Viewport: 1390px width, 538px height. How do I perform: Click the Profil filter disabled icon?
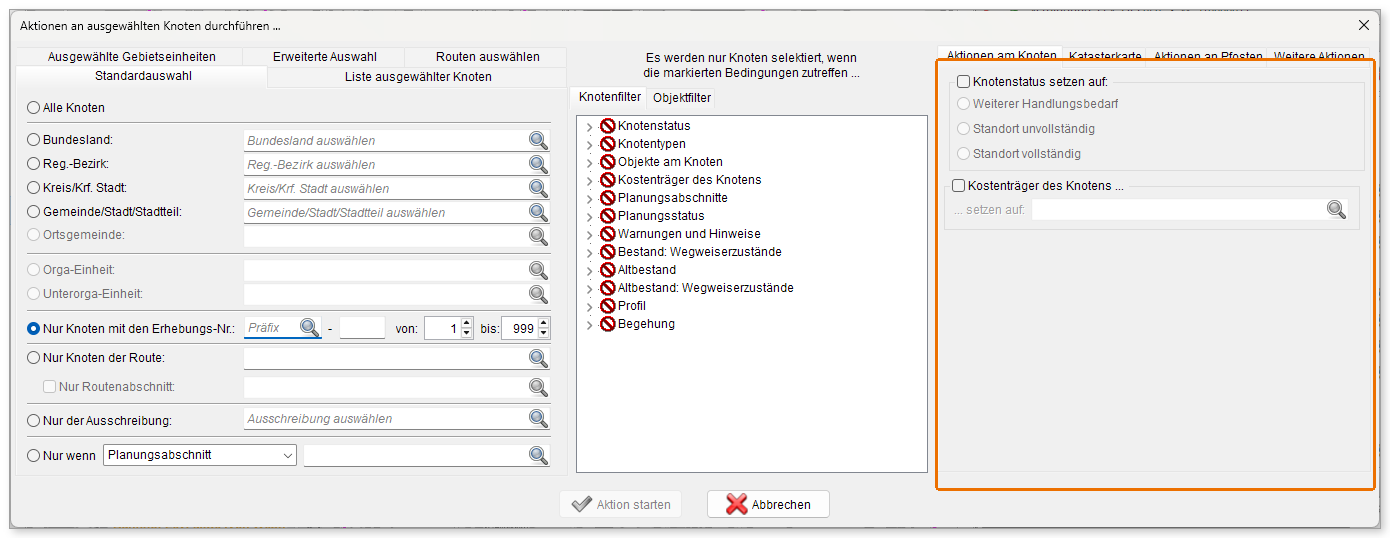pyautogui.click(x=607, y=306)
